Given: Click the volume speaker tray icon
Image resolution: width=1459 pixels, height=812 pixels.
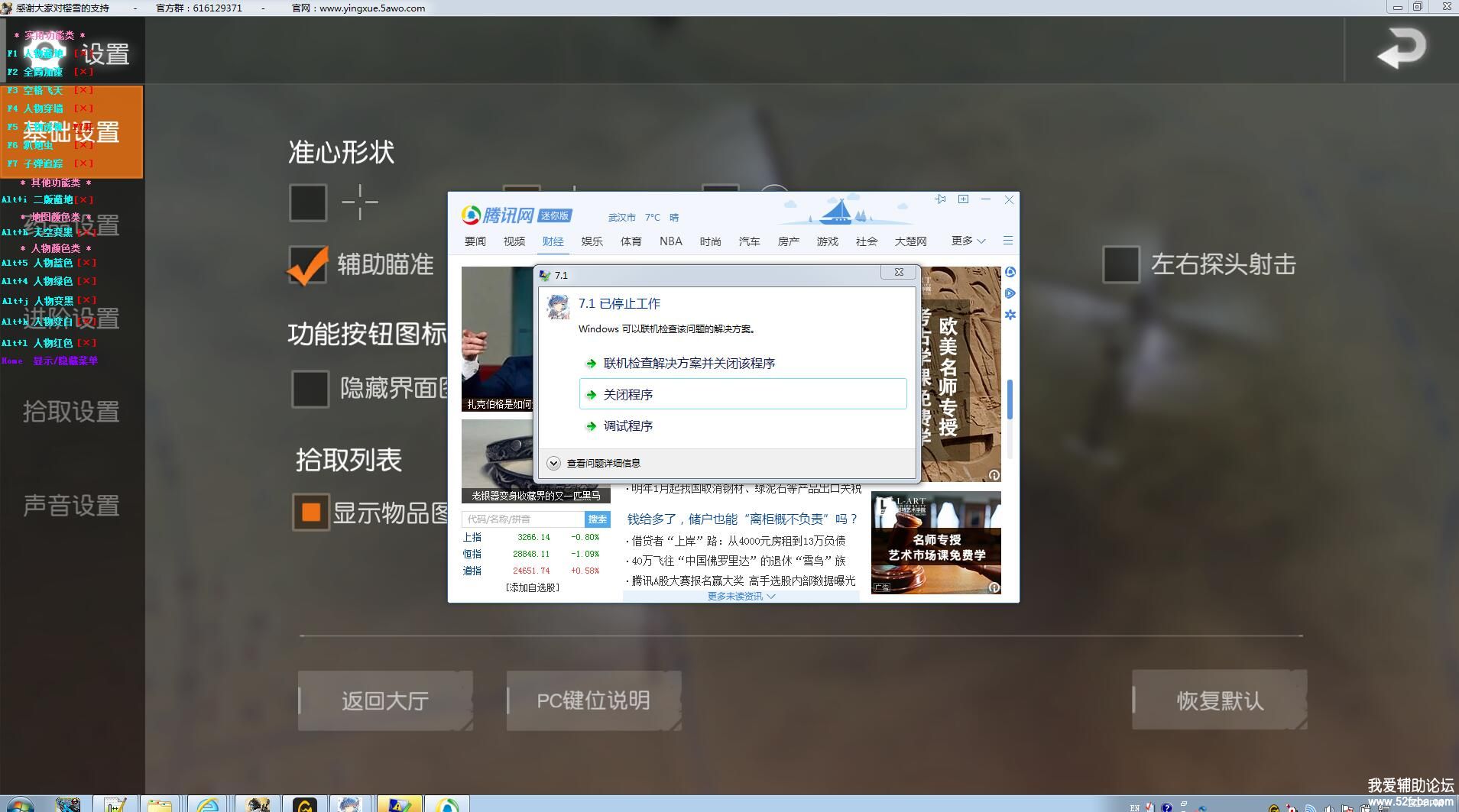Looking at the screenshot, I should click(1330, 808).
